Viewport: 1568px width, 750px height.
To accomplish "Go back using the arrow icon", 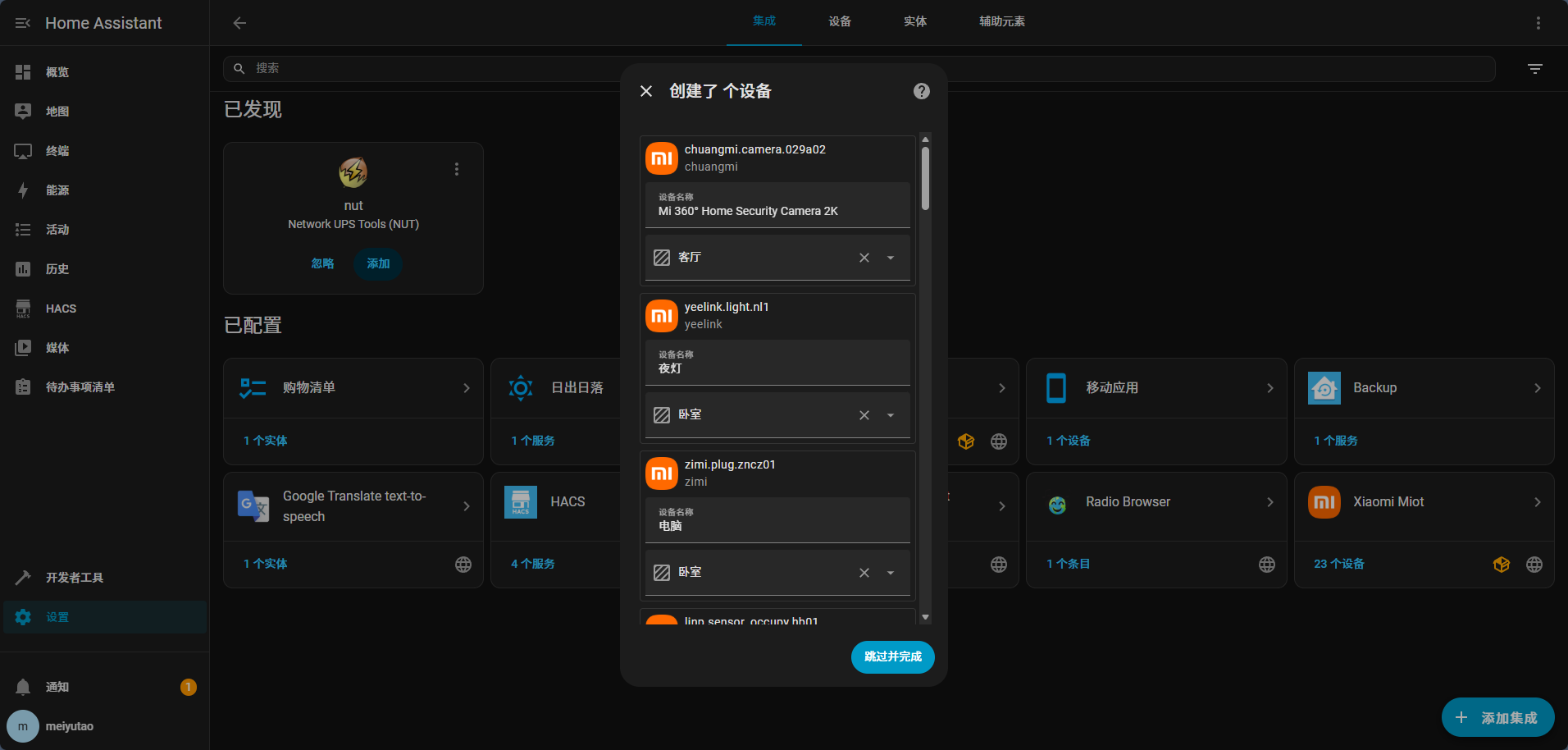I will (x=239, y=23).
